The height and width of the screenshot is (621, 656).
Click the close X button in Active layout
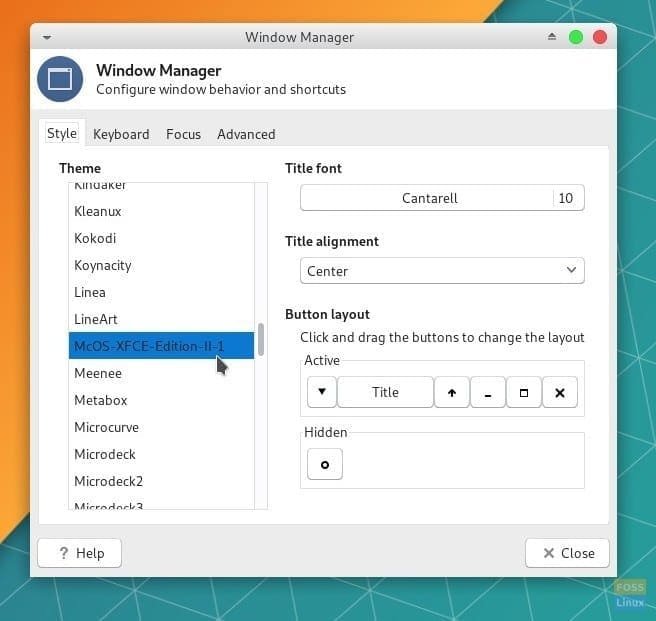560,392
